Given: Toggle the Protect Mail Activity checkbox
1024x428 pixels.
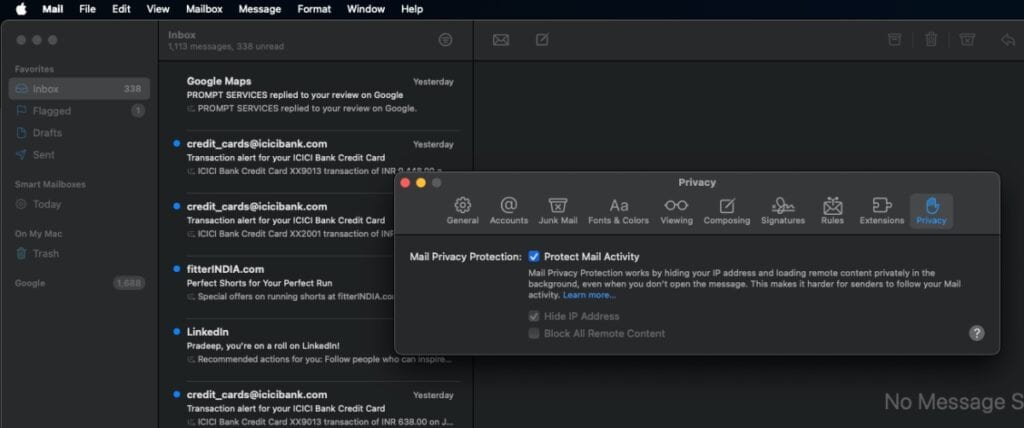Looking at the screenshot, I should [x=534, y=257].
